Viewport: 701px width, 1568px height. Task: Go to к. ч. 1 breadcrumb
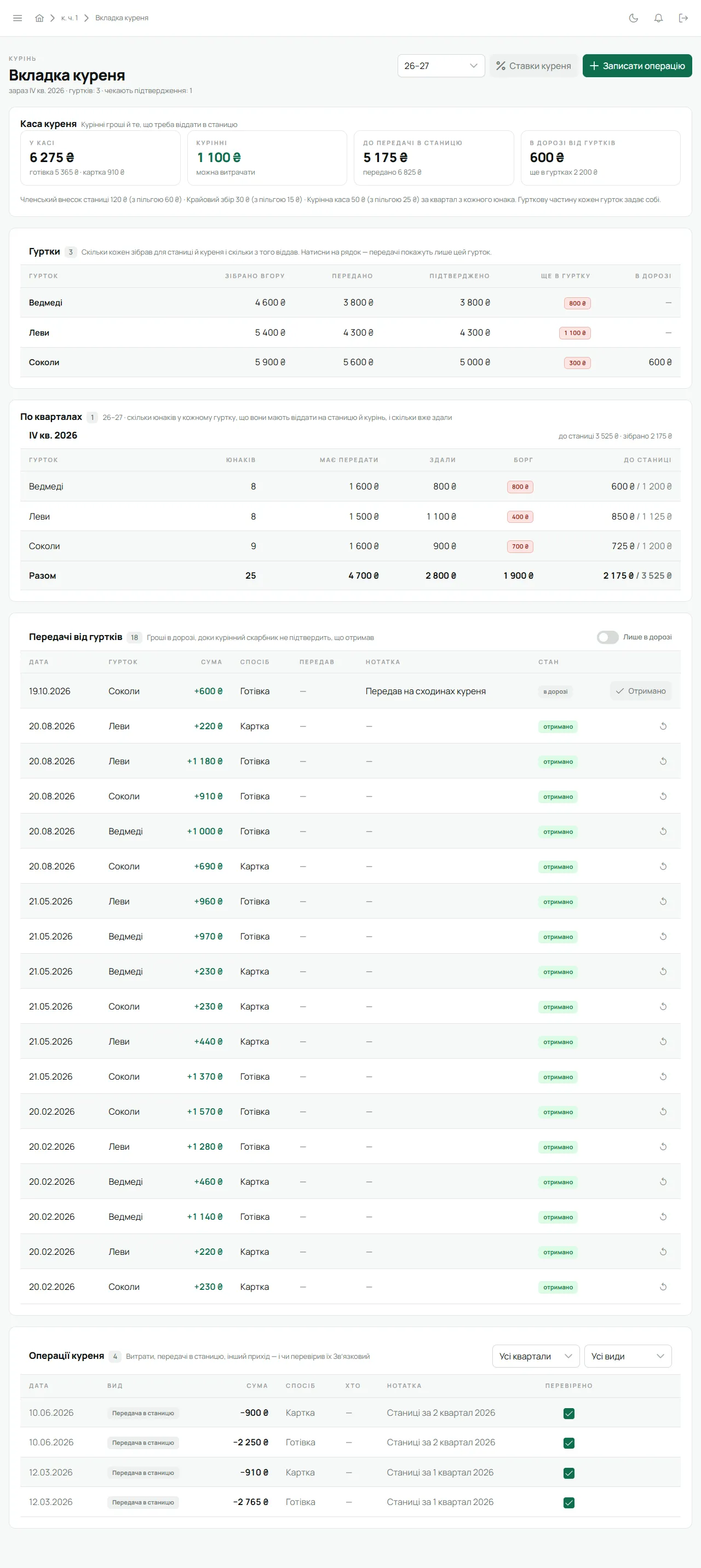point(70,18)
